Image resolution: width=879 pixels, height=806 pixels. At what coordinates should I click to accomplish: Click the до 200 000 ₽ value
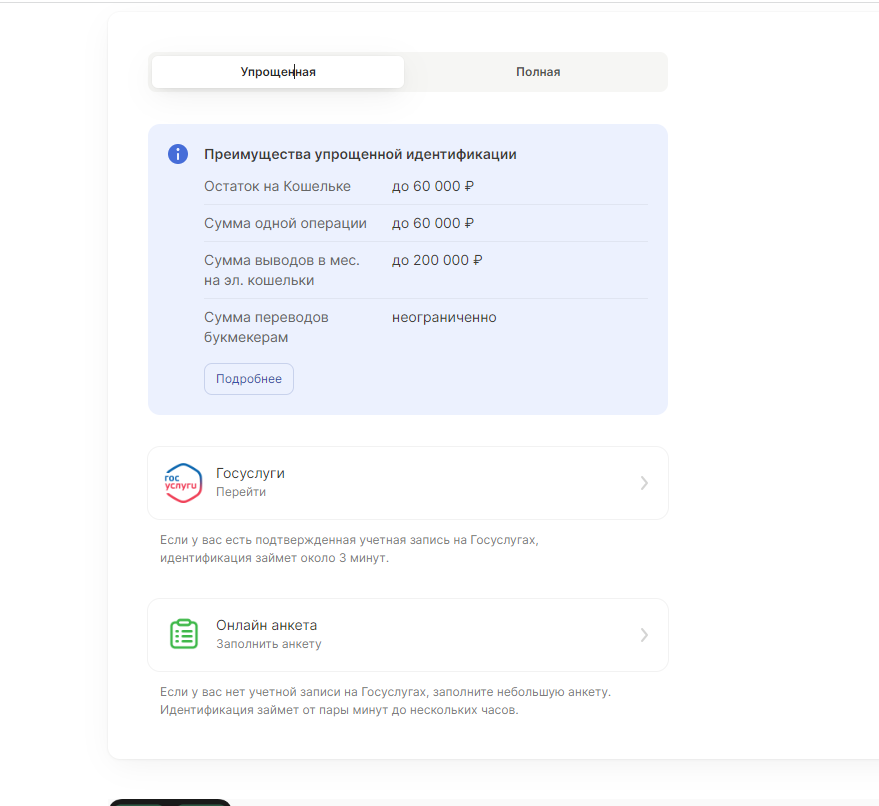pyautogui.click(x=437, y=260)
